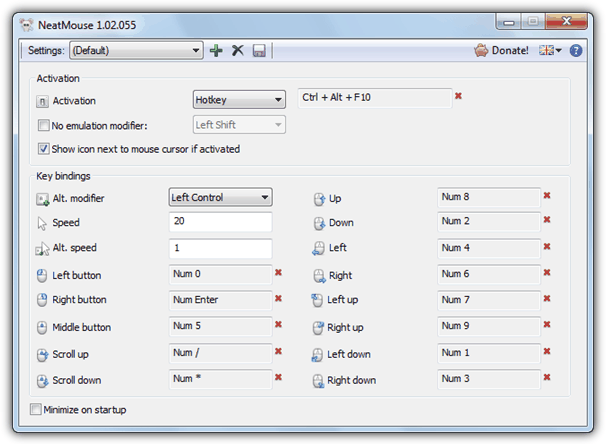Click the Speed input field

tap(220, 222)
